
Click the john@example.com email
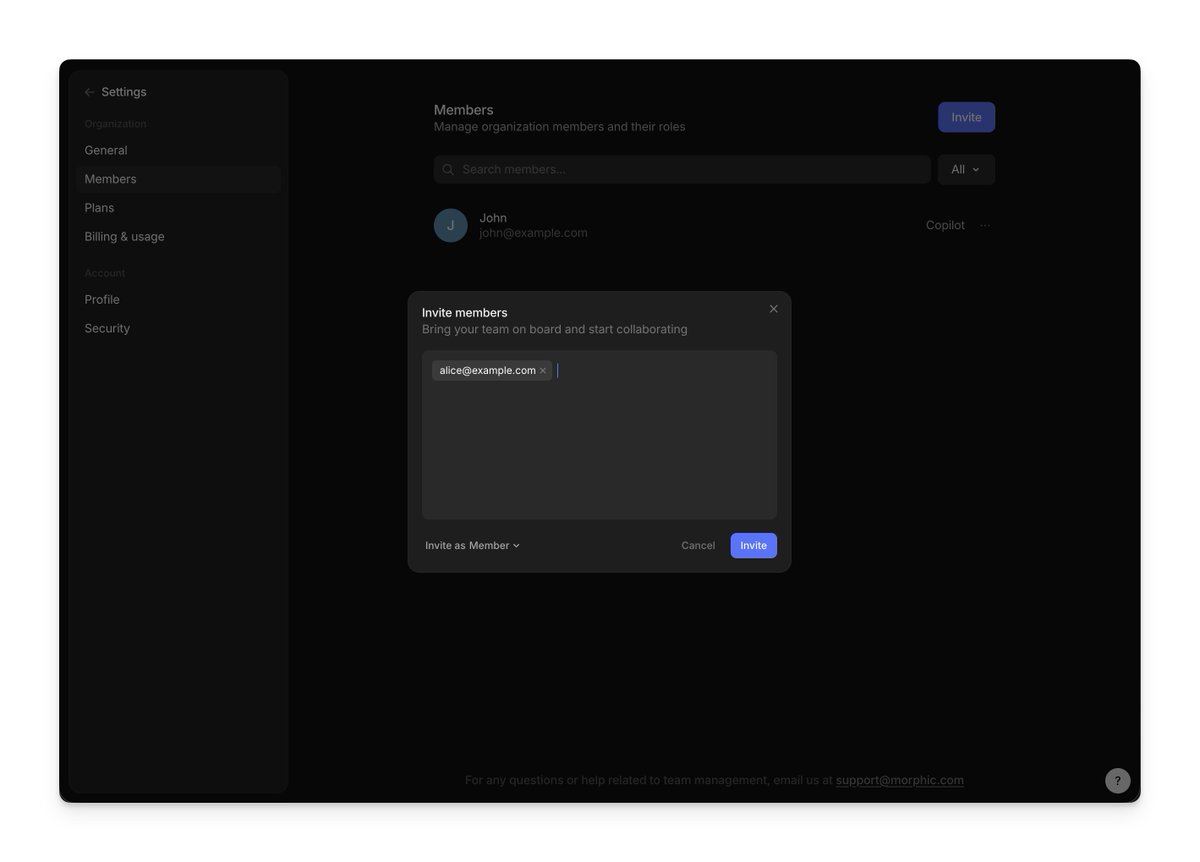(533, 233)
